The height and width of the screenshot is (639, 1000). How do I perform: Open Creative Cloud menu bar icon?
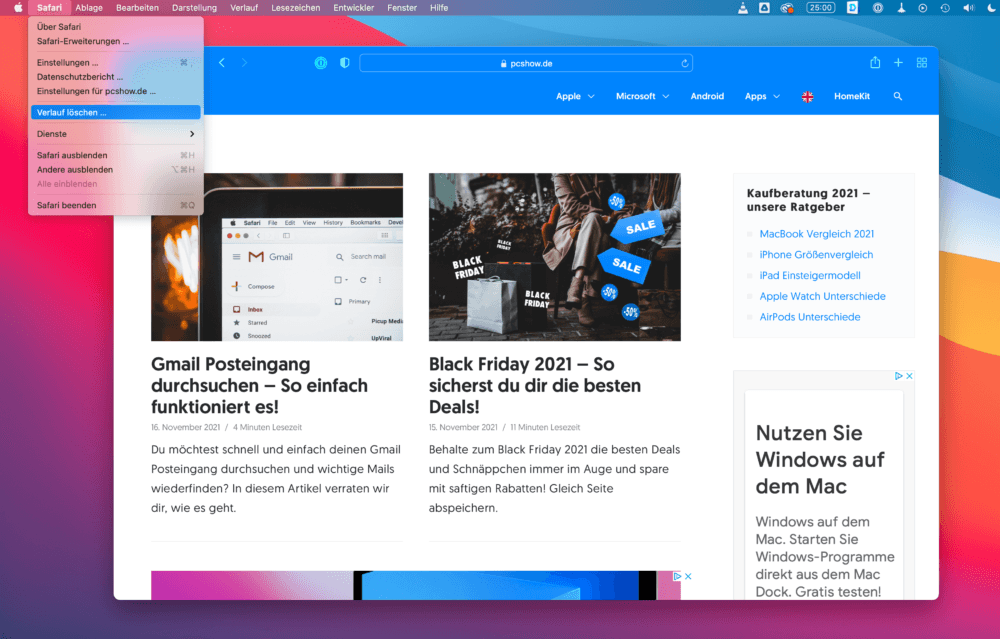click(x=788, y=8)
